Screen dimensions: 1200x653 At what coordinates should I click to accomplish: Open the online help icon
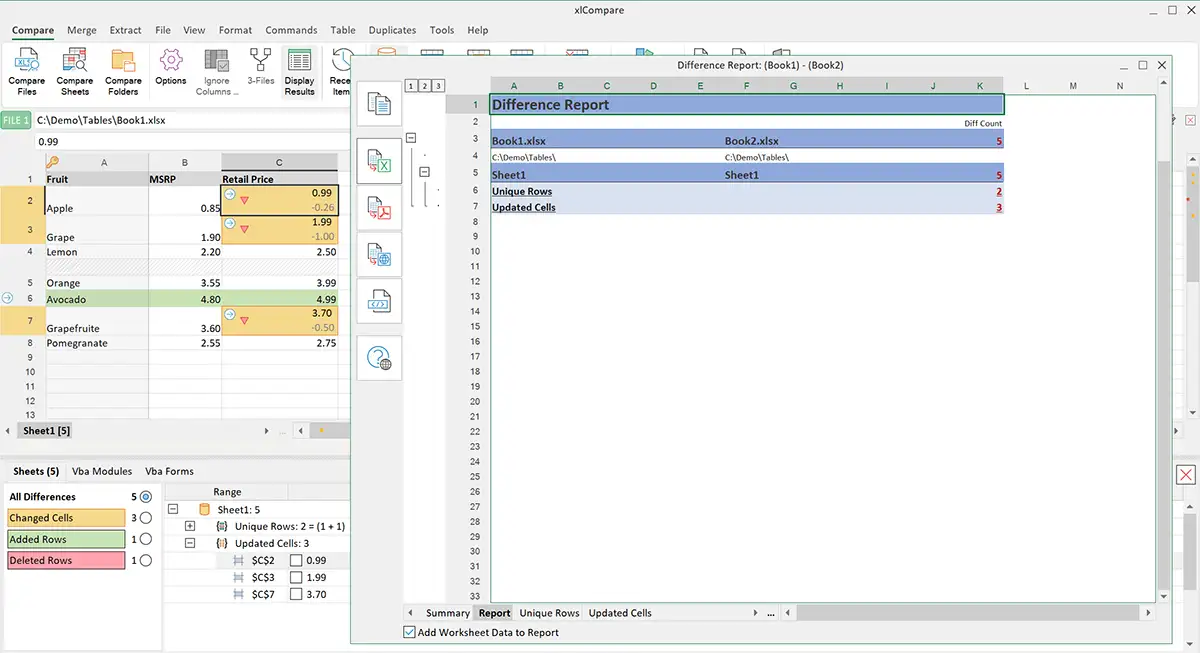tap(379, 358)
